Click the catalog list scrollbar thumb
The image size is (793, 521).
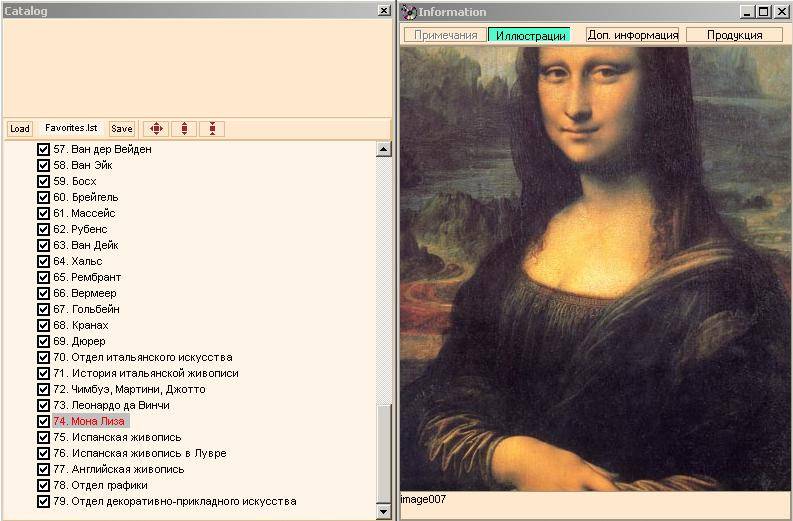(383, 454)
